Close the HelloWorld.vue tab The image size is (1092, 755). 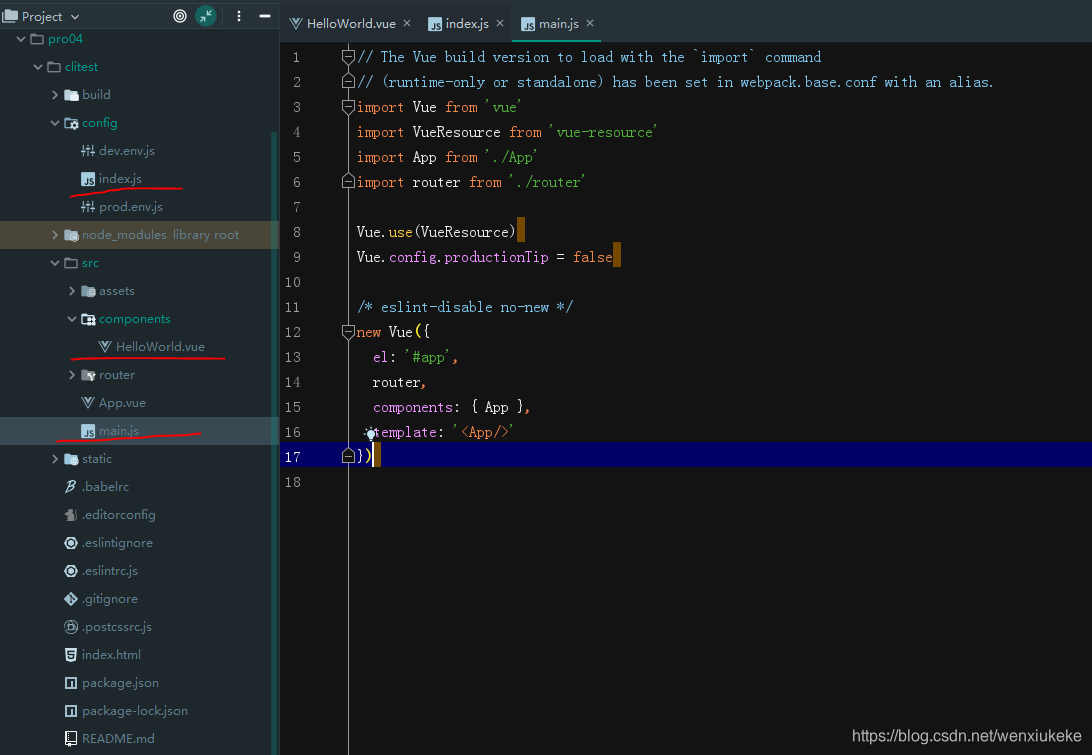(x=407, y=24)
